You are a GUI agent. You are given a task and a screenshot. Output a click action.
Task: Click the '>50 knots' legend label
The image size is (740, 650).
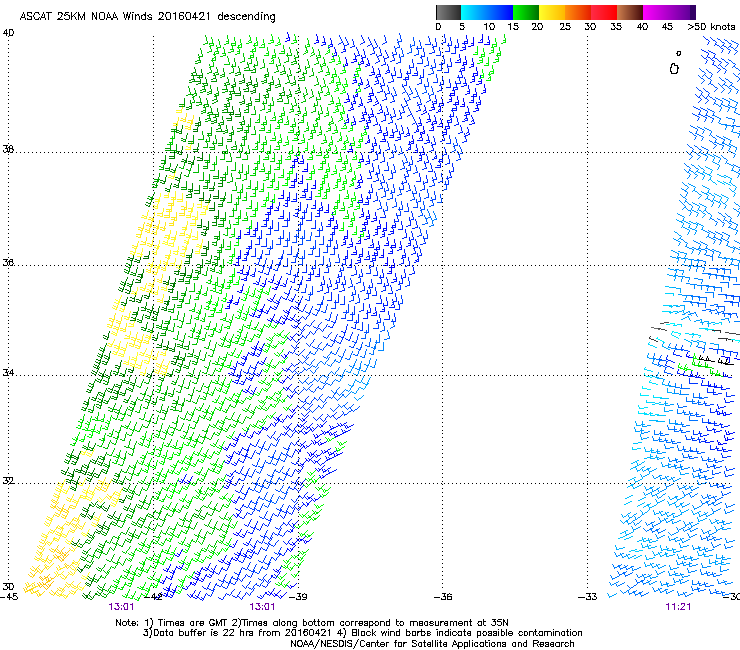(x=711, y=27)
